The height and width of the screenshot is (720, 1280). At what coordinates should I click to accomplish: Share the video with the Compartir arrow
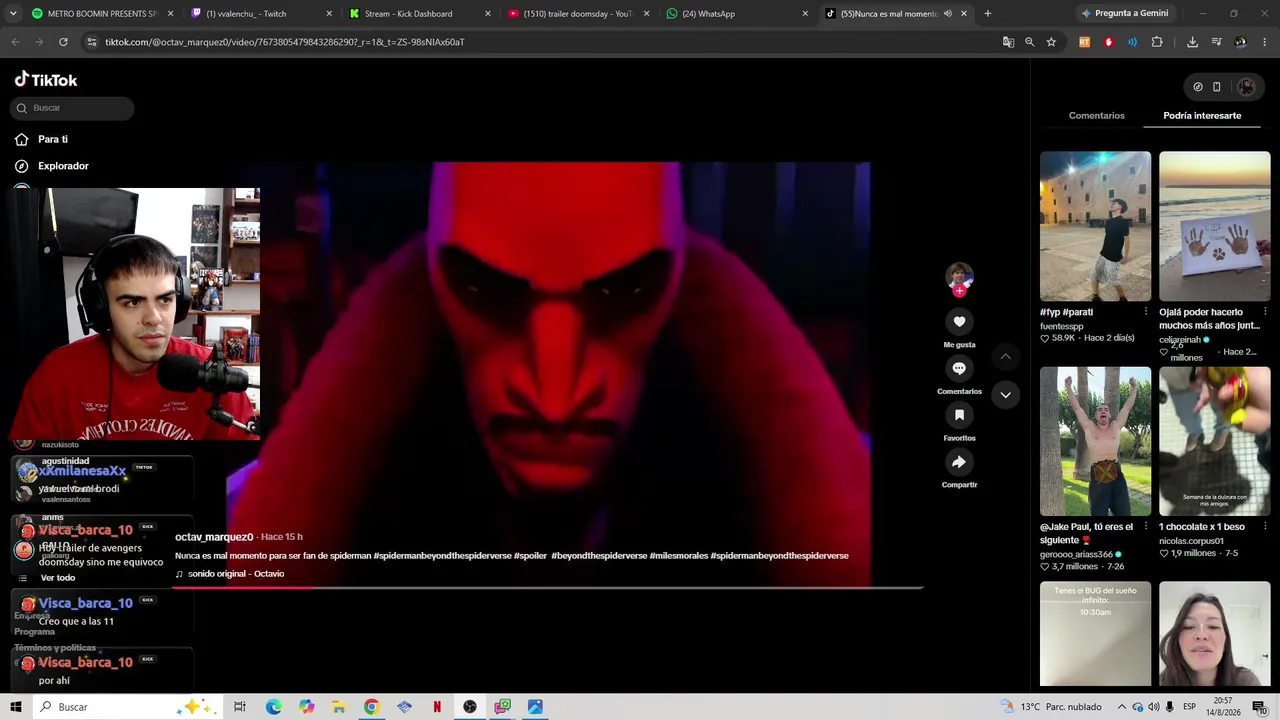pos(959,462)
